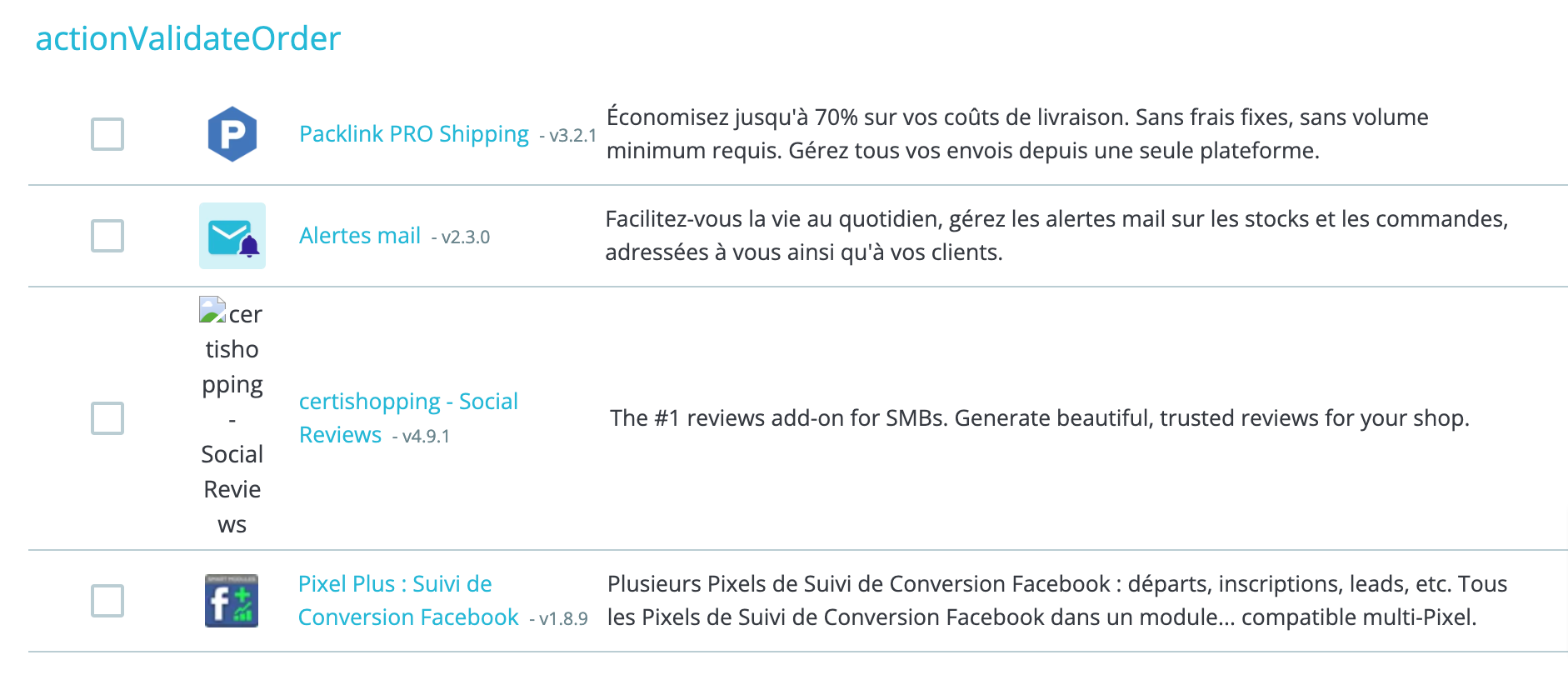Viewport: 1568px width, 700px height.
Task: Tick the Alertes mail checkbox
Action: click(x=107, y=236)
